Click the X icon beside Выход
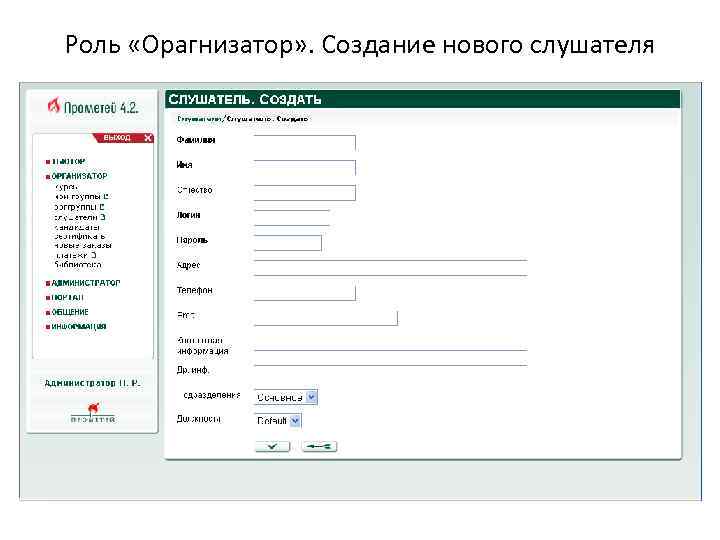Image resolution: width=720 pixels, height=540 pixels. (x=148, y=138)
